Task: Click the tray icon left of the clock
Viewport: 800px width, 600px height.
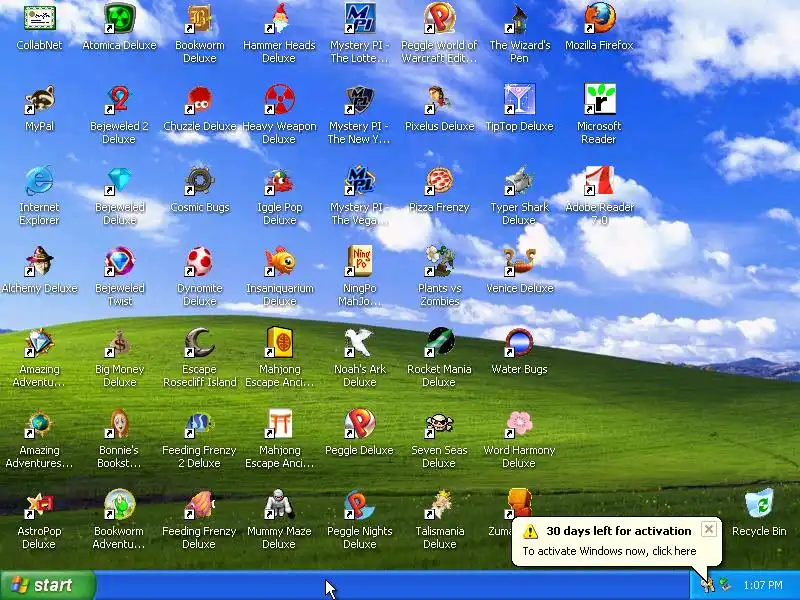Action: [725, 585]
